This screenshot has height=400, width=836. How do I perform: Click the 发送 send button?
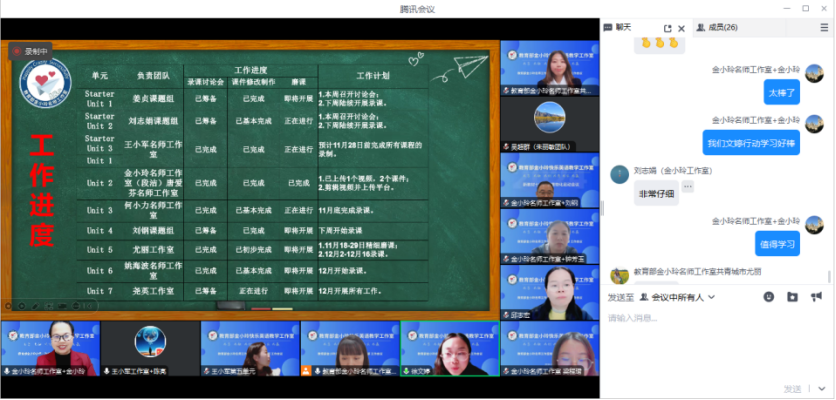coord(792,389)
